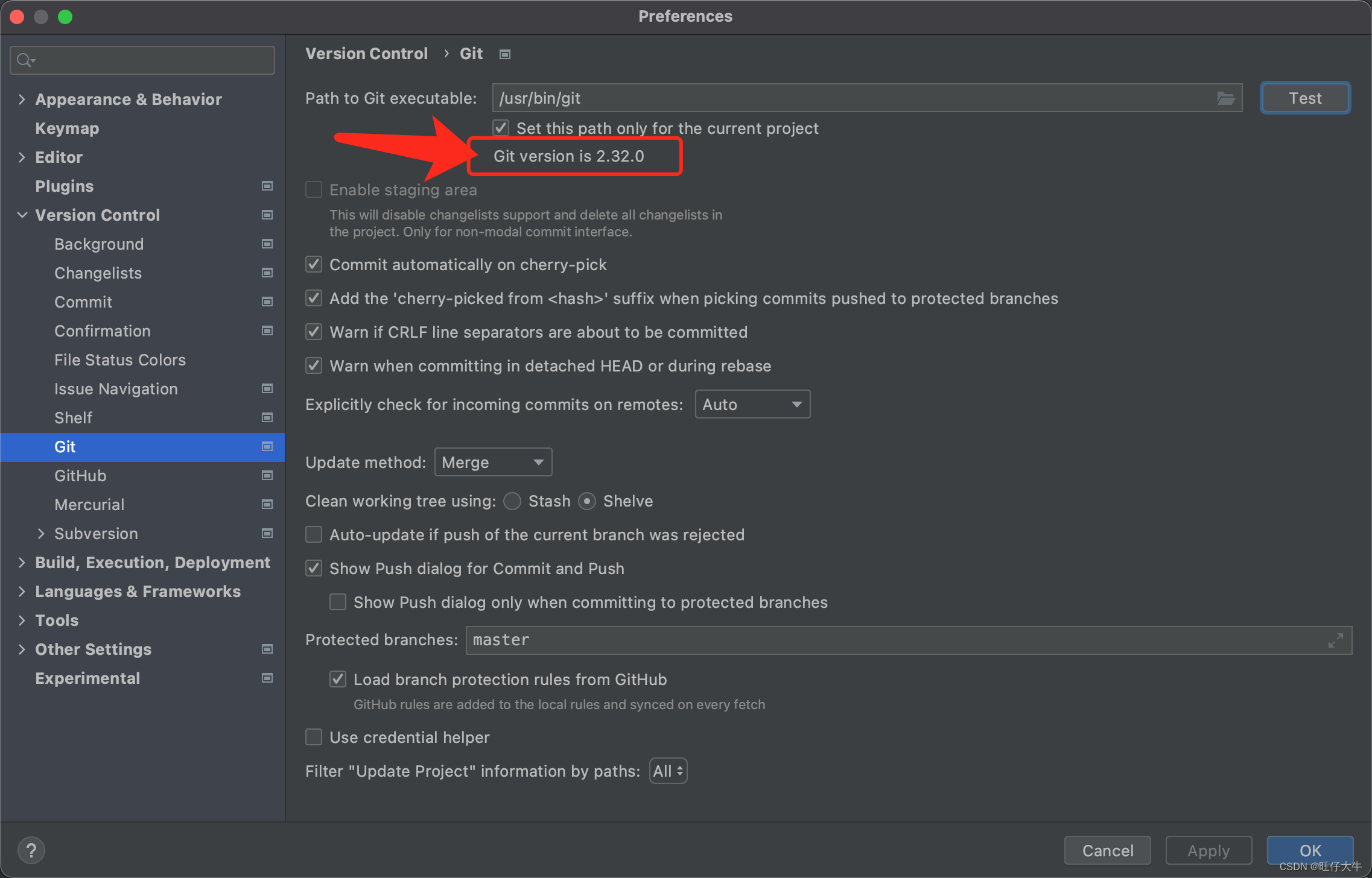Select the Commit menu item in sidebar
The width and height of the screenshot is (1372, 878).
(x=82, y=302)
